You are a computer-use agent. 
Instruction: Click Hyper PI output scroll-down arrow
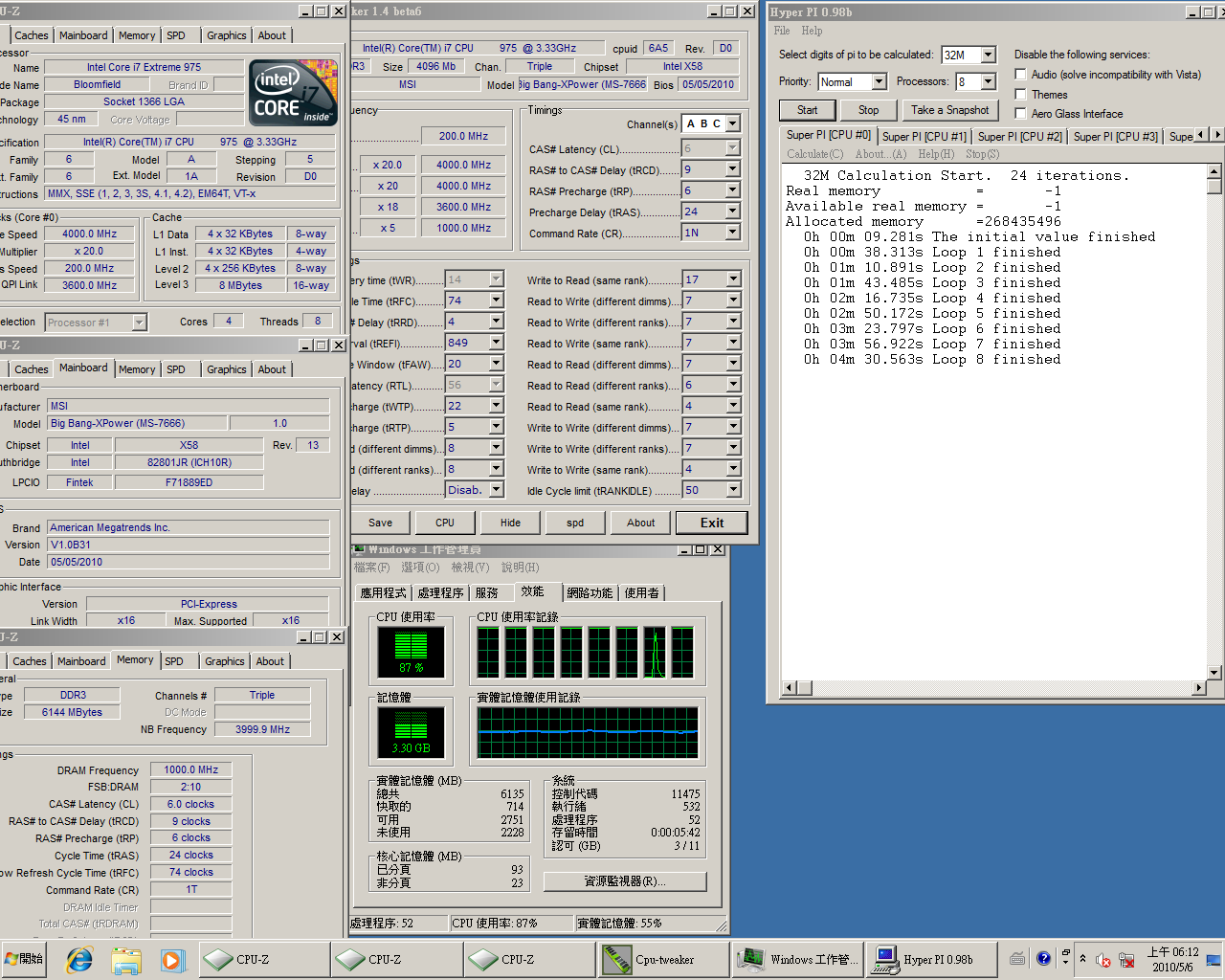tap(1214, 673)
